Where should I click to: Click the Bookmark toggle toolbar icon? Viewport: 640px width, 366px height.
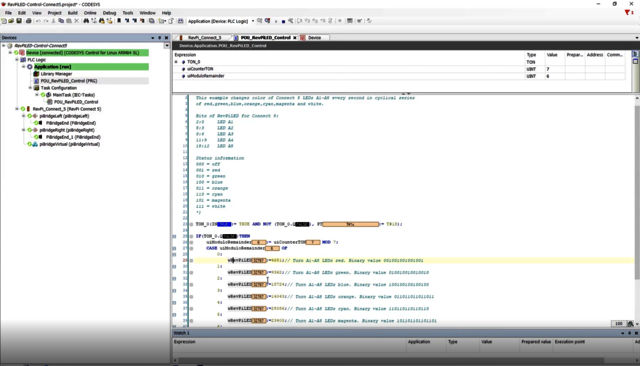(x=119, y=21)
